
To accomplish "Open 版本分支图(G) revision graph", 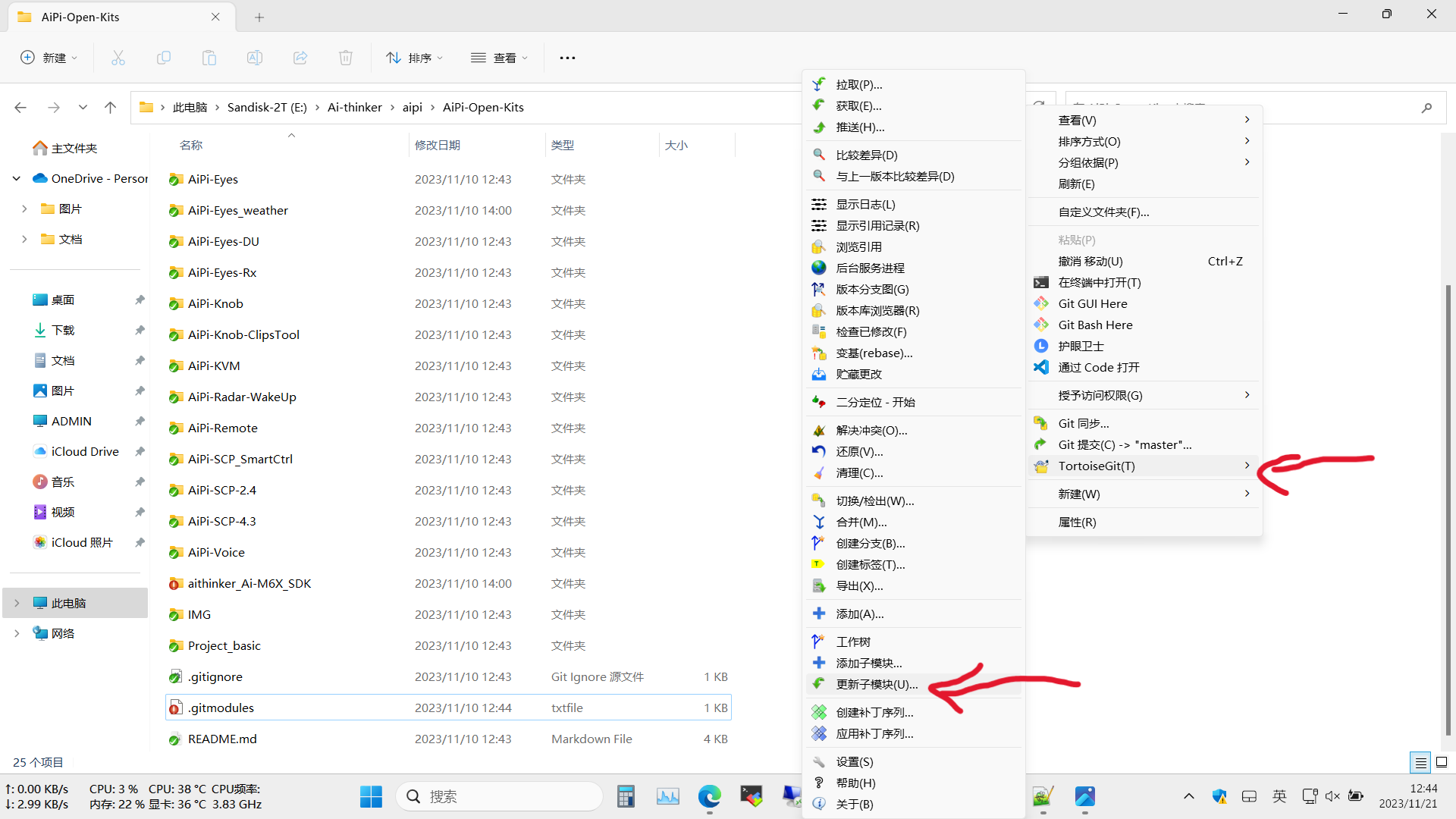I will coord(914,289).
